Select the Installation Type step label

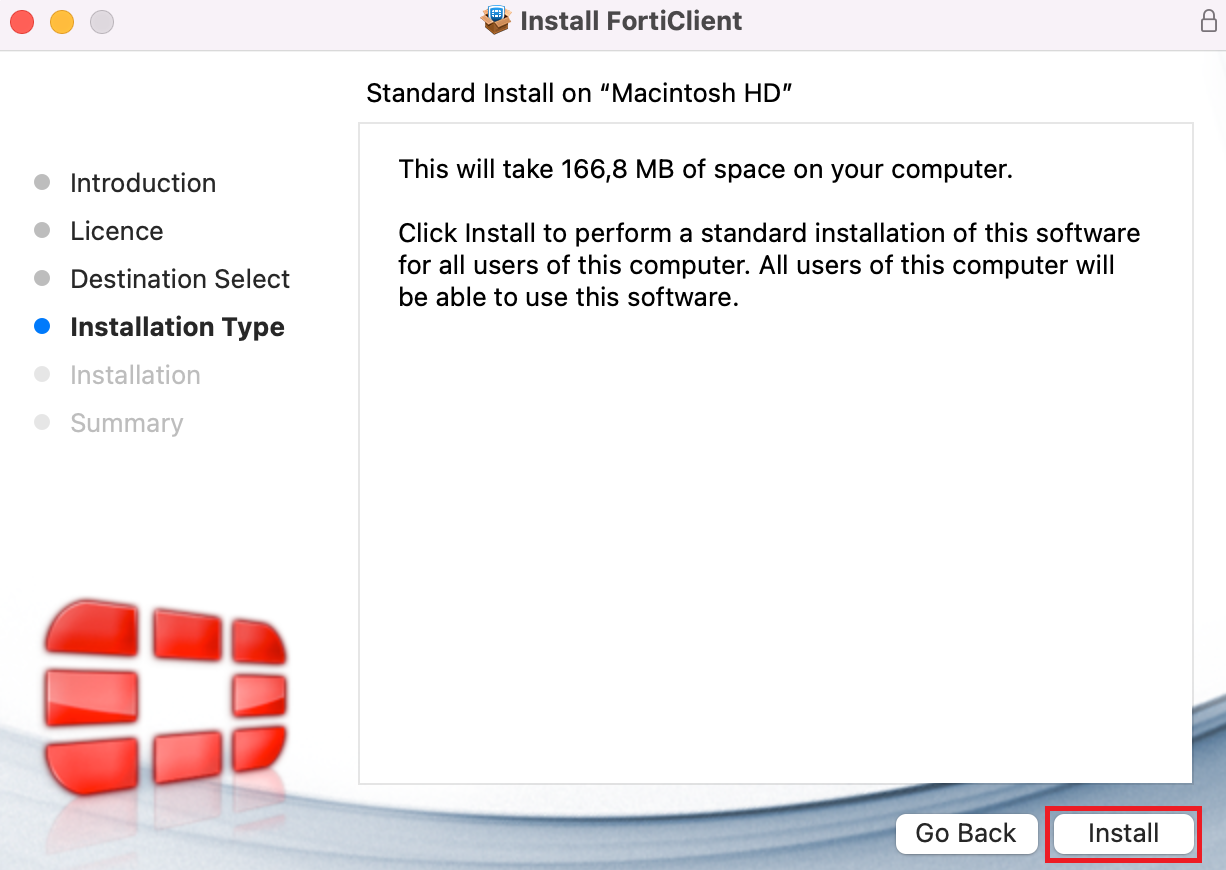[x=177, y=327]
